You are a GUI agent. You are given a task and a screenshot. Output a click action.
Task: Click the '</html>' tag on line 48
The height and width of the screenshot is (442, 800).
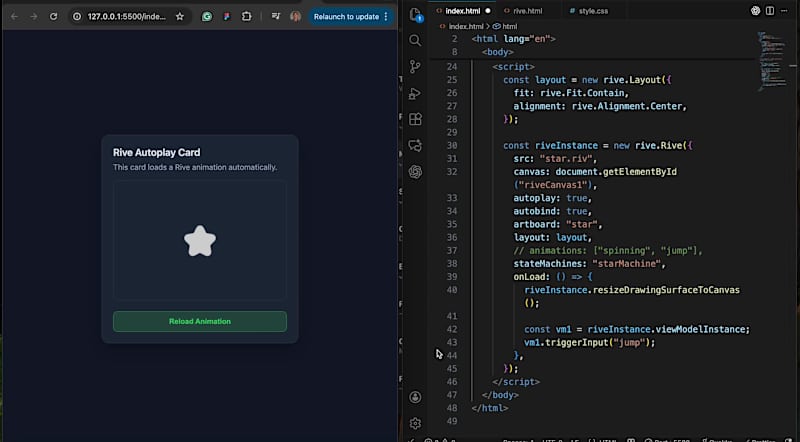(490, 408)
